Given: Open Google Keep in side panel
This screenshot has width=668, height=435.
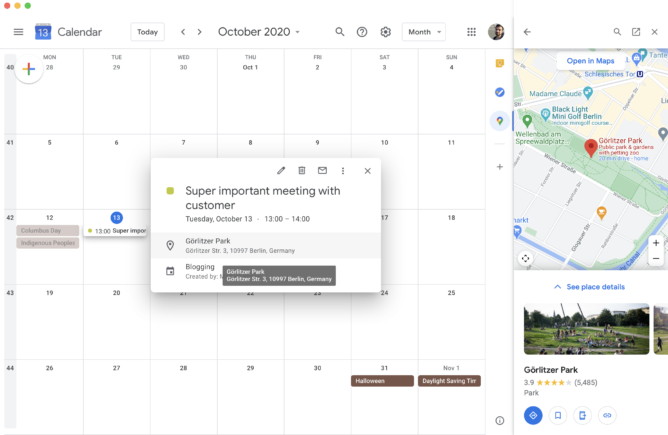Looking at the screenshot, I should (500, 63).
